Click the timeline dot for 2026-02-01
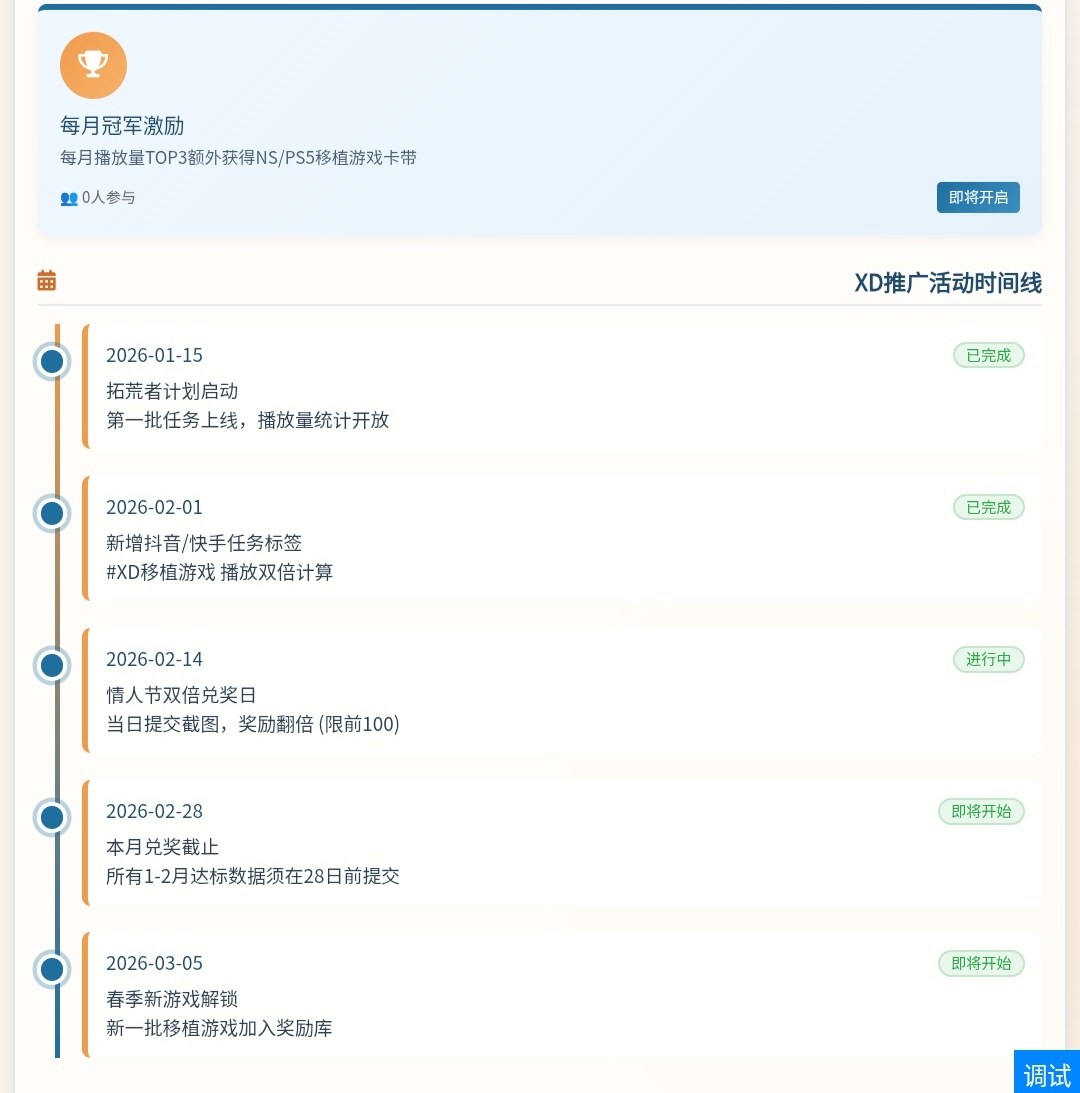Screen dimensions: 1080x1093 click(51, 513)
